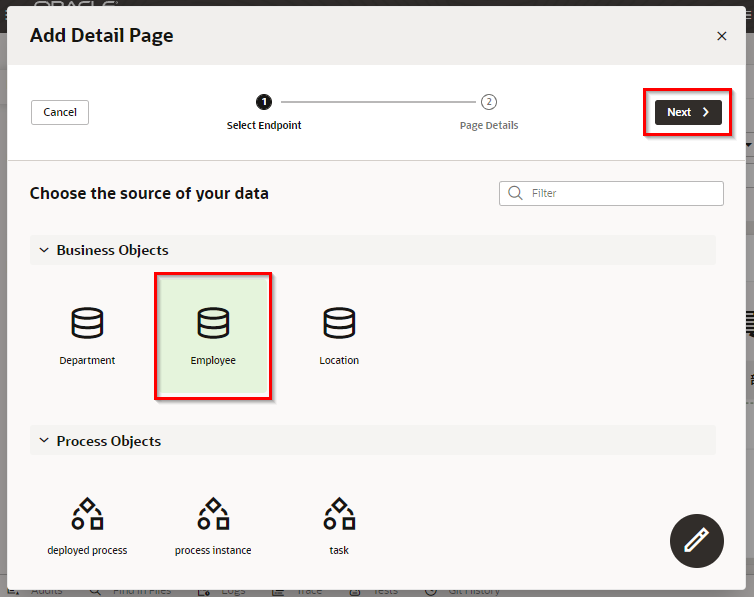This screenshot has width=754, height=597.
Task: Pick the Location business object icon
Action: click(339, 323)
